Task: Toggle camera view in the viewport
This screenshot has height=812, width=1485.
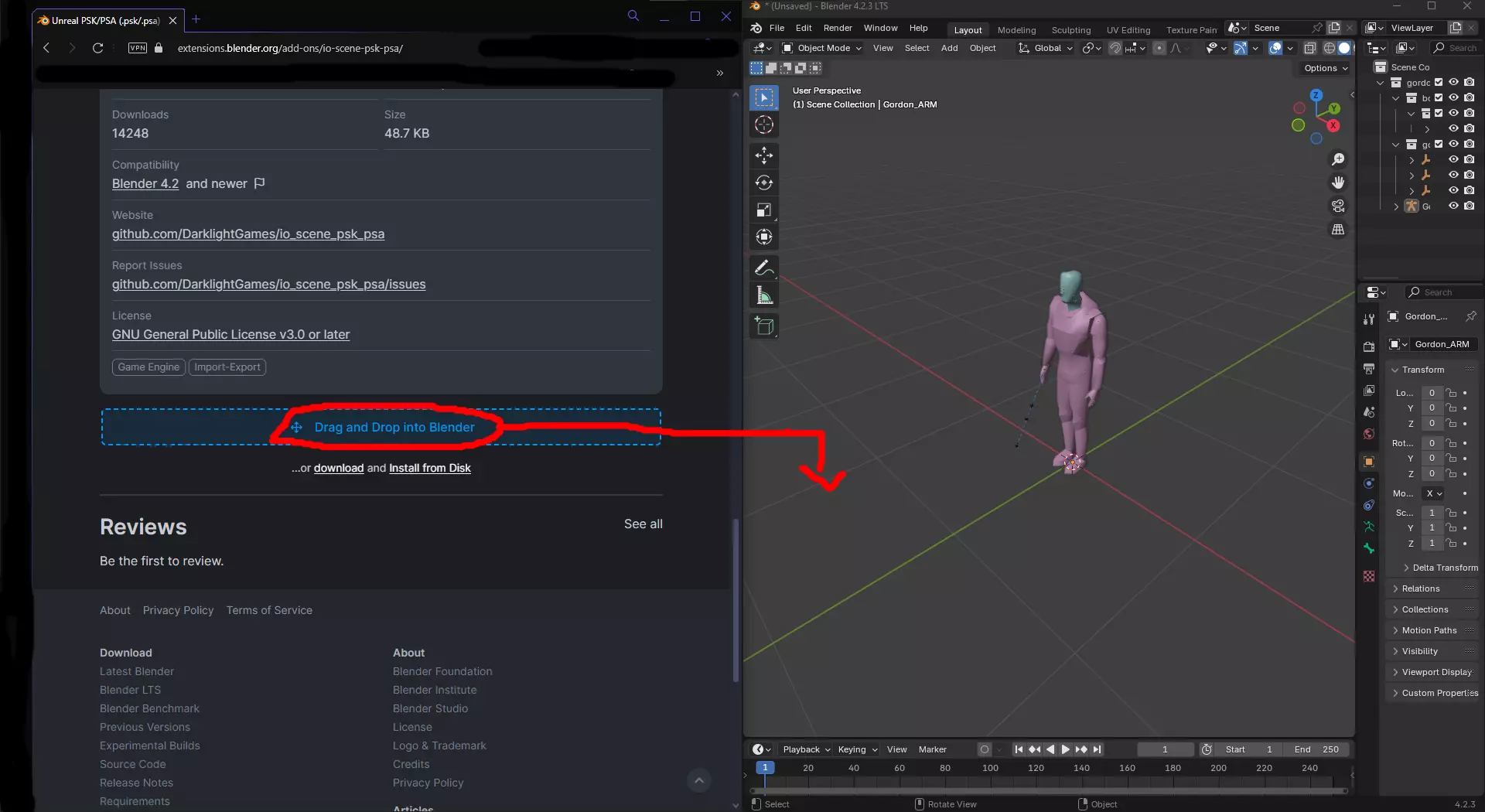Action: (x=1338, y=206)
